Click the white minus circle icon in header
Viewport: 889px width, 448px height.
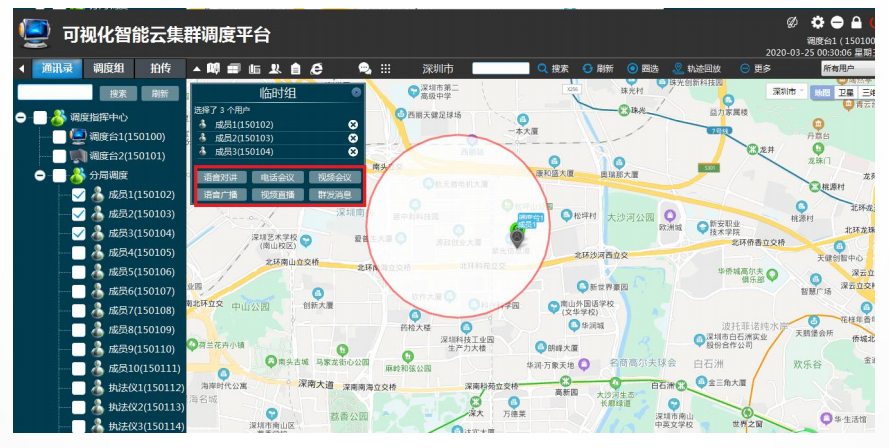coord(837,23)
